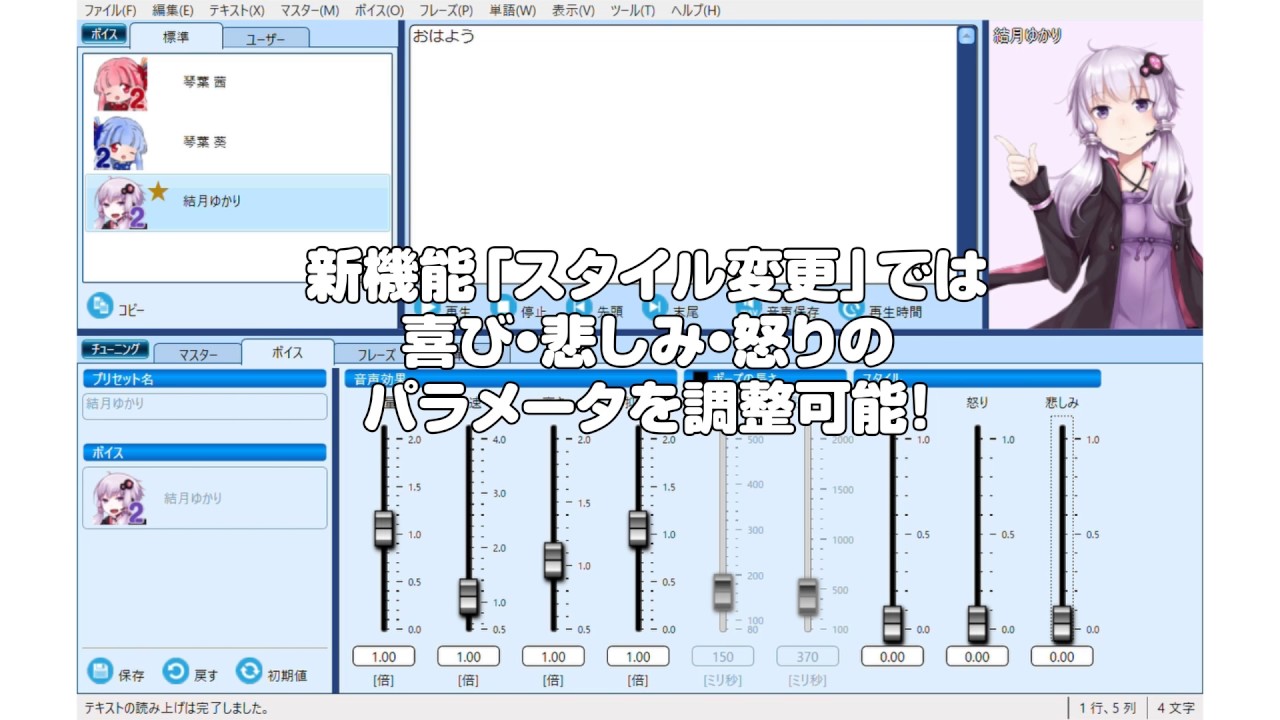Open the ボイス(O) menu
Image resolution: width=1280 pixels, height=720 pixels.
click(379, 10)
